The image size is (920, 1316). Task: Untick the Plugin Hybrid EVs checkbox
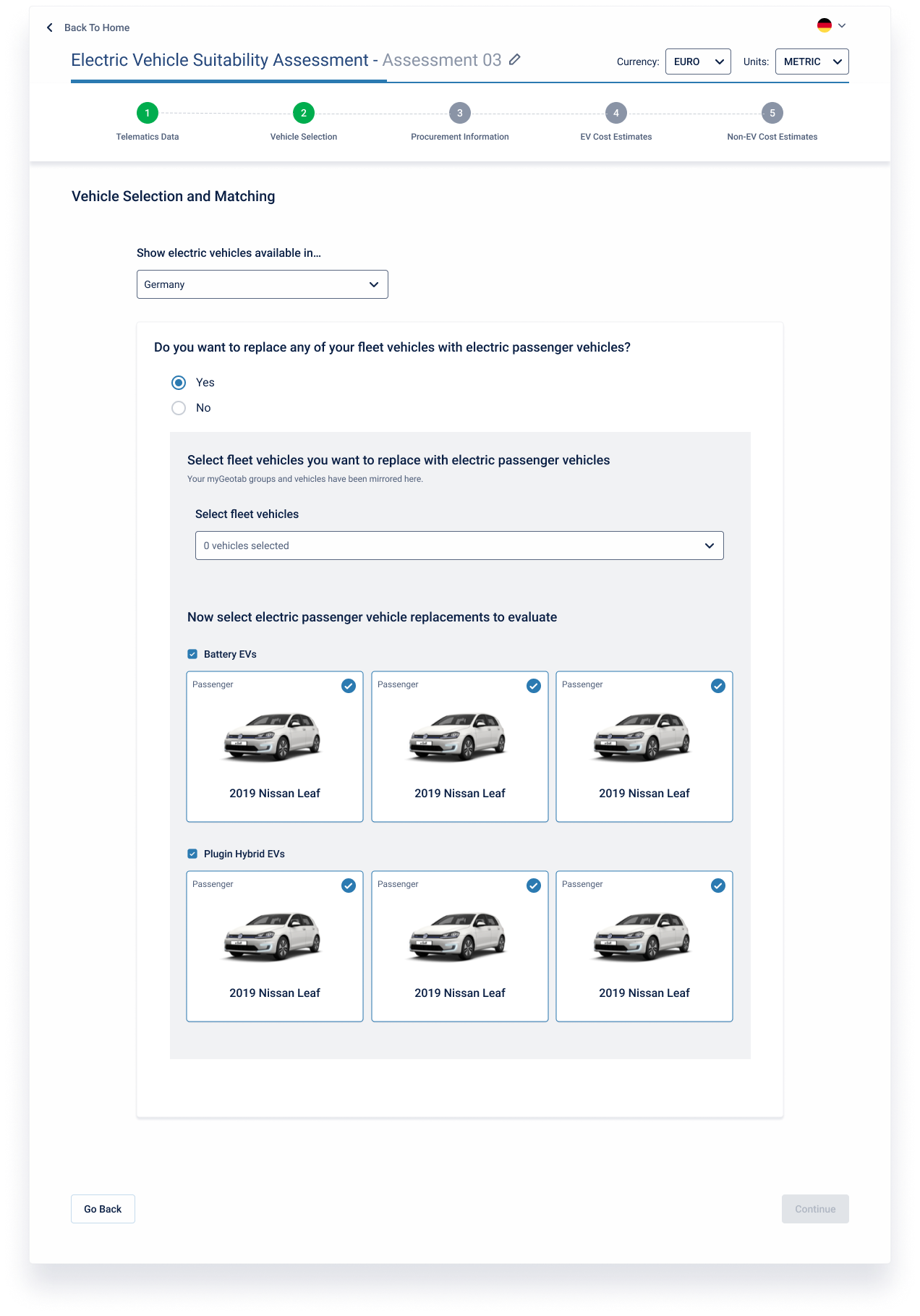point(192,854)
